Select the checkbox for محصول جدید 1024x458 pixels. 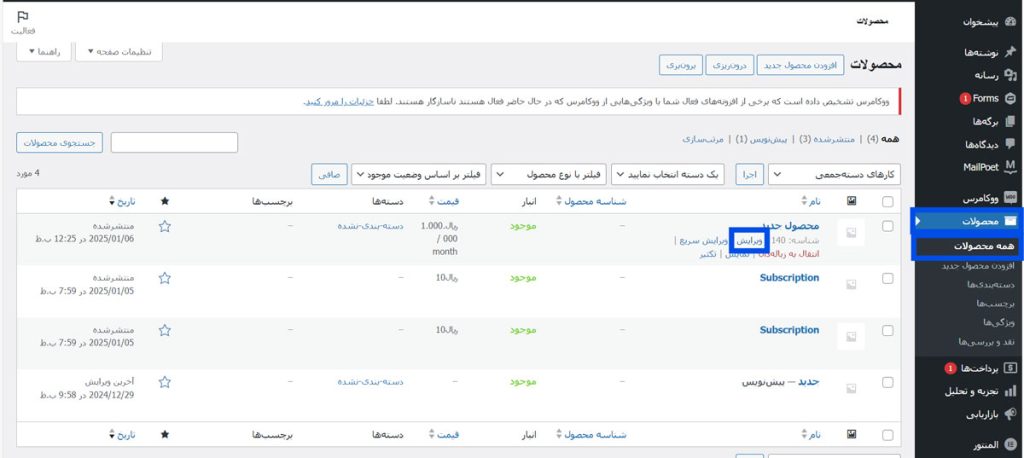888,226
